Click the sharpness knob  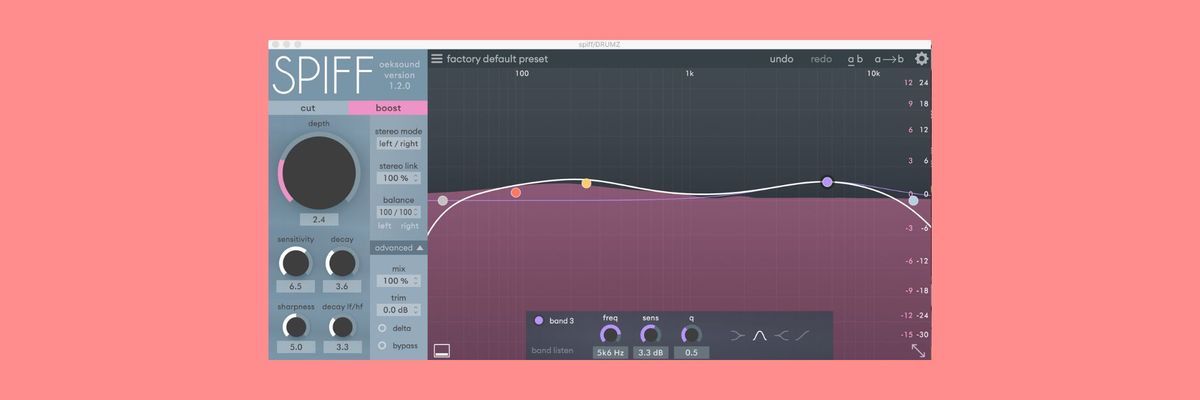(295, 326)
